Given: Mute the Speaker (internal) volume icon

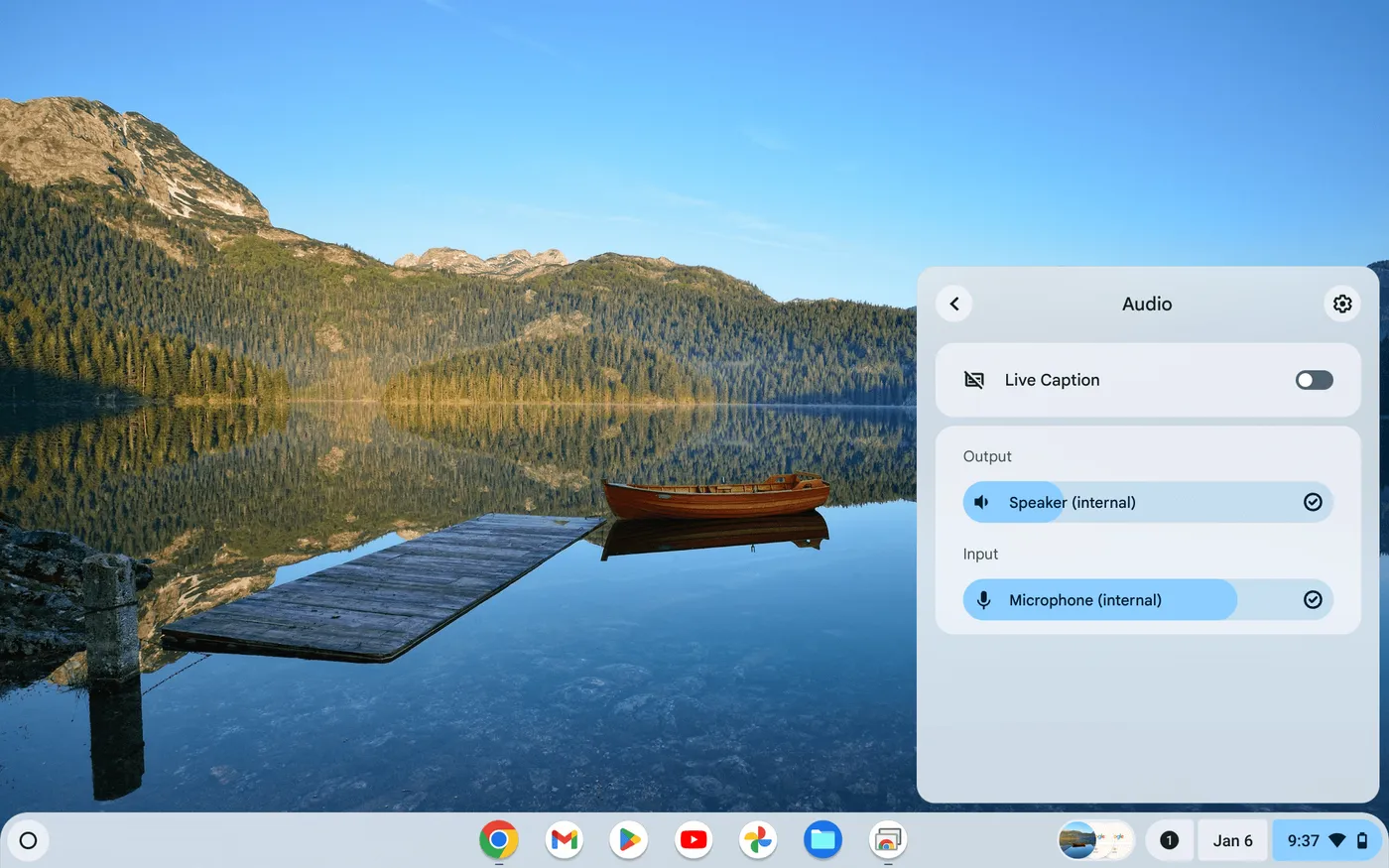Looking at the screenshot, I should (982, 502).
